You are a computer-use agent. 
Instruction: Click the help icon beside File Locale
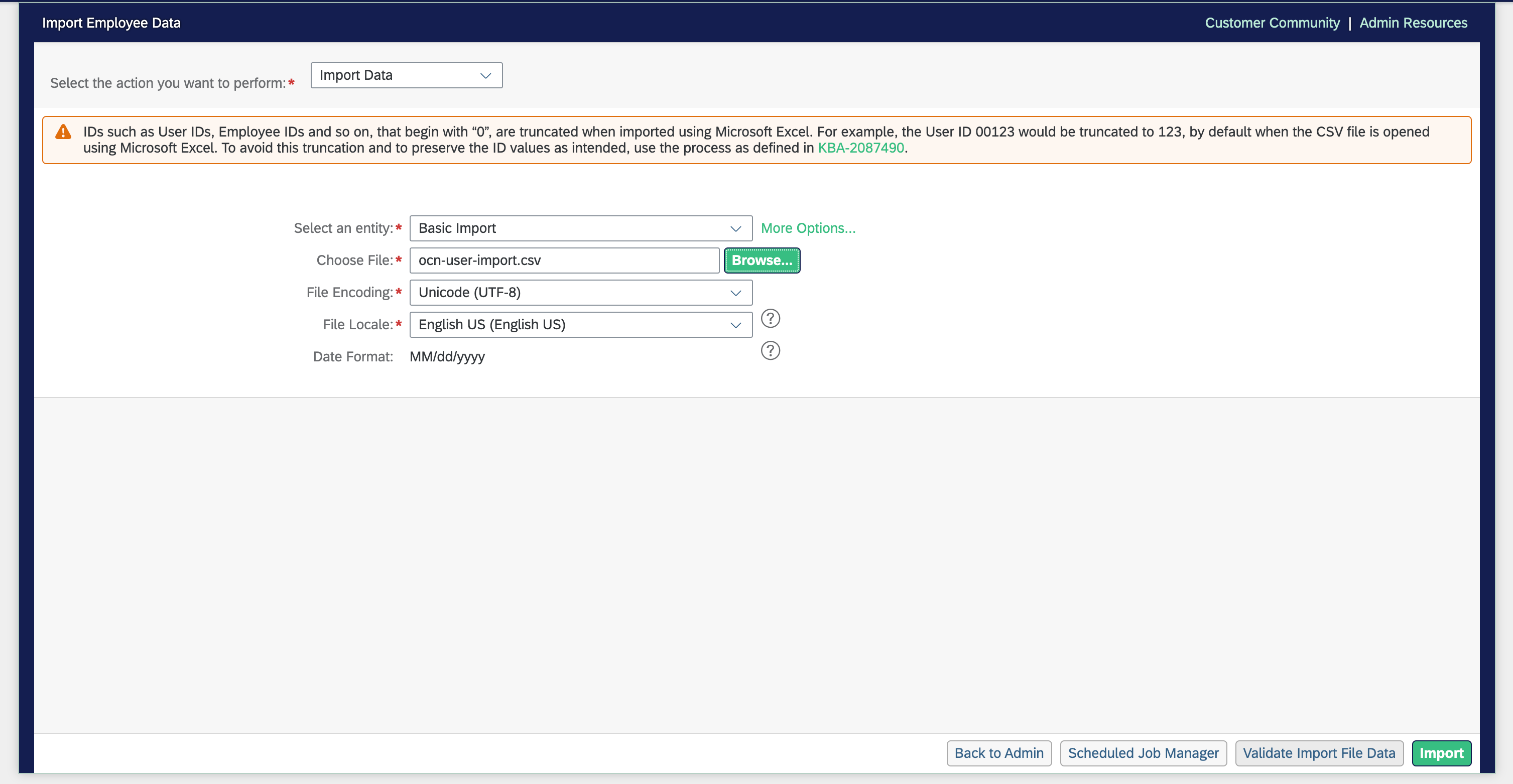pos(770,318)
